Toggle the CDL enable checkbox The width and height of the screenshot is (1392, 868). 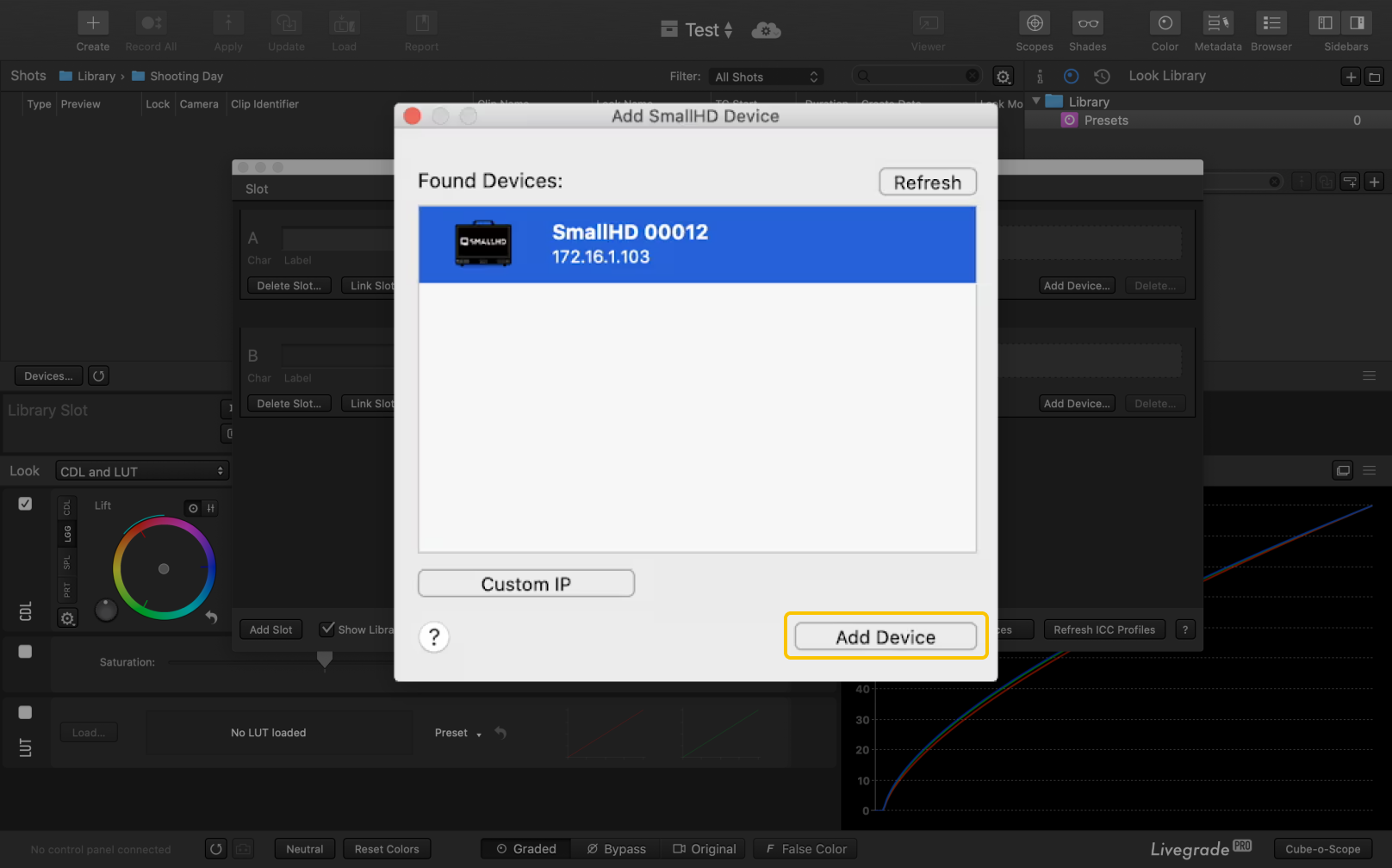[25, 504]
